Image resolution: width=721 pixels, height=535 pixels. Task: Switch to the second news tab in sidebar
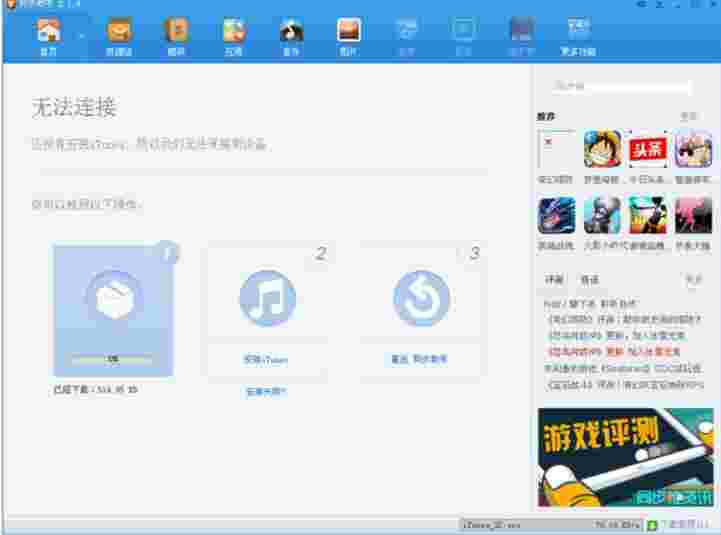589,279
